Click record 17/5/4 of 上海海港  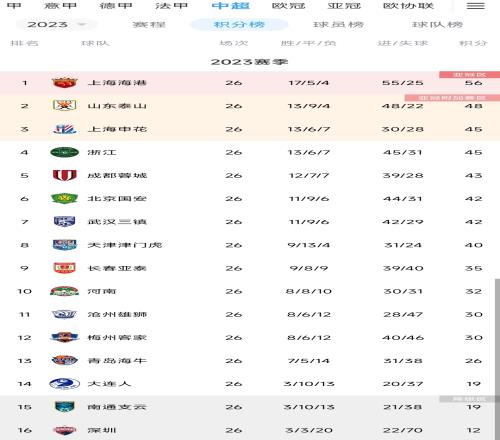coord(309,83)
